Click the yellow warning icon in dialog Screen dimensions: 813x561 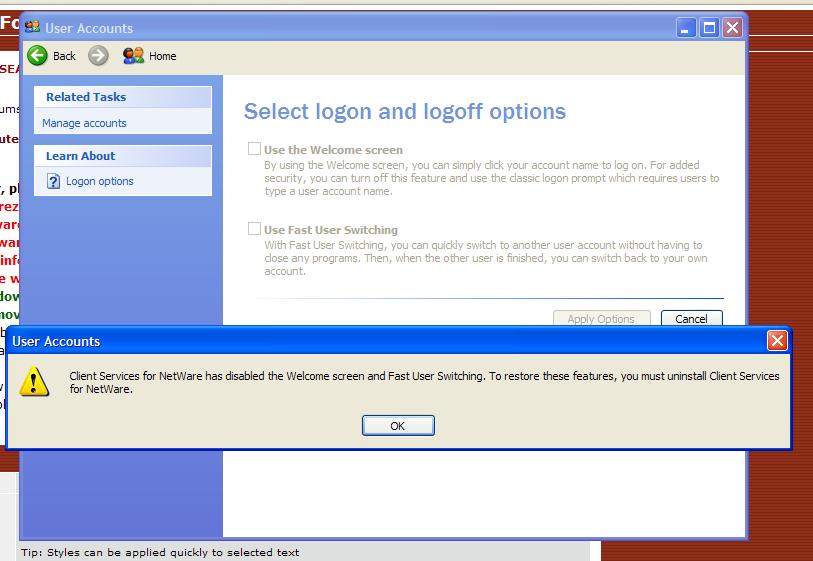(34, 382)
